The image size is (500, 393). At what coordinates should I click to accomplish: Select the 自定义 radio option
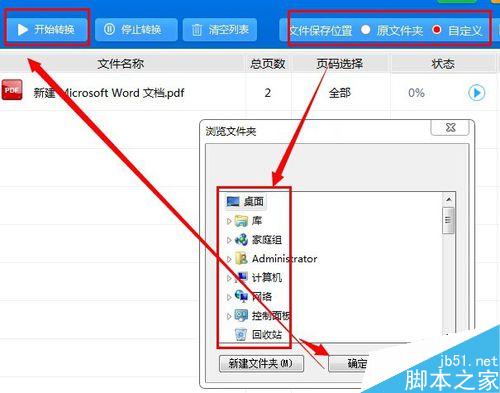coord(436,30)
